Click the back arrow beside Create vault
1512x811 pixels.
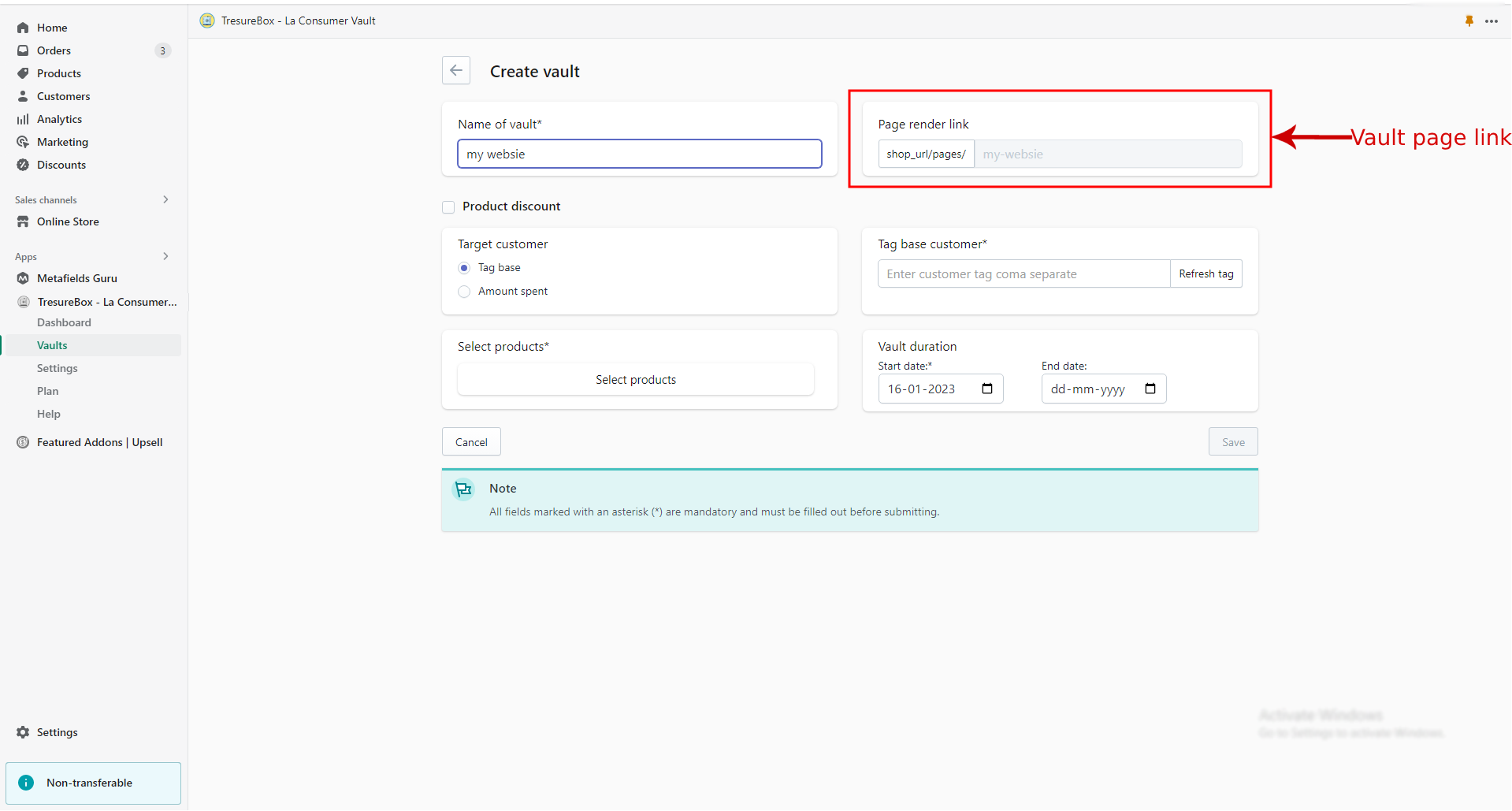tap(456, 71)
